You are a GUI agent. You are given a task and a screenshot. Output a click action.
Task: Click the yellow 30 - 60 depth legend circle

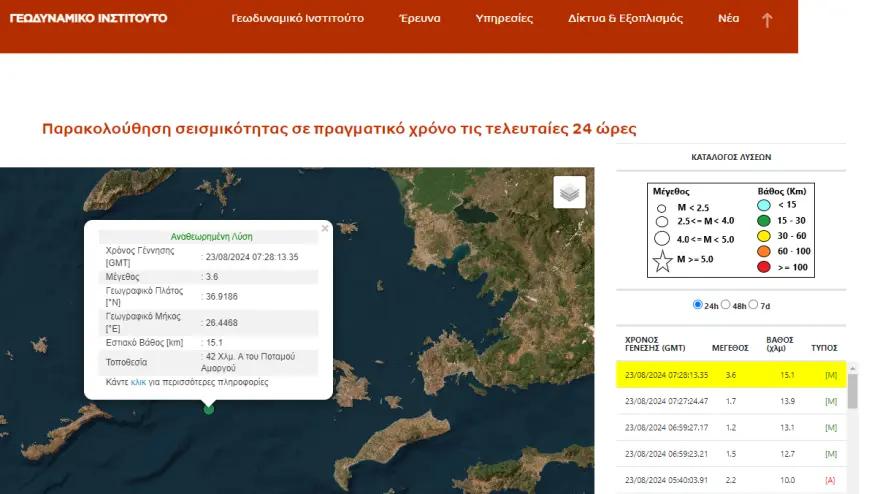[x=765, y=234]
